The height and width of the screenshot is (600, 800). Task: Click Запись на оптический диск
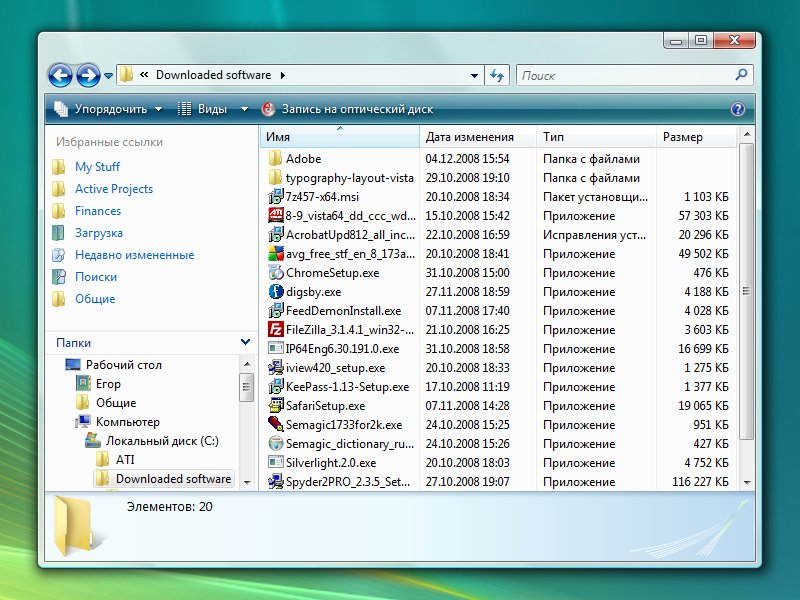(x=347, y=109)
